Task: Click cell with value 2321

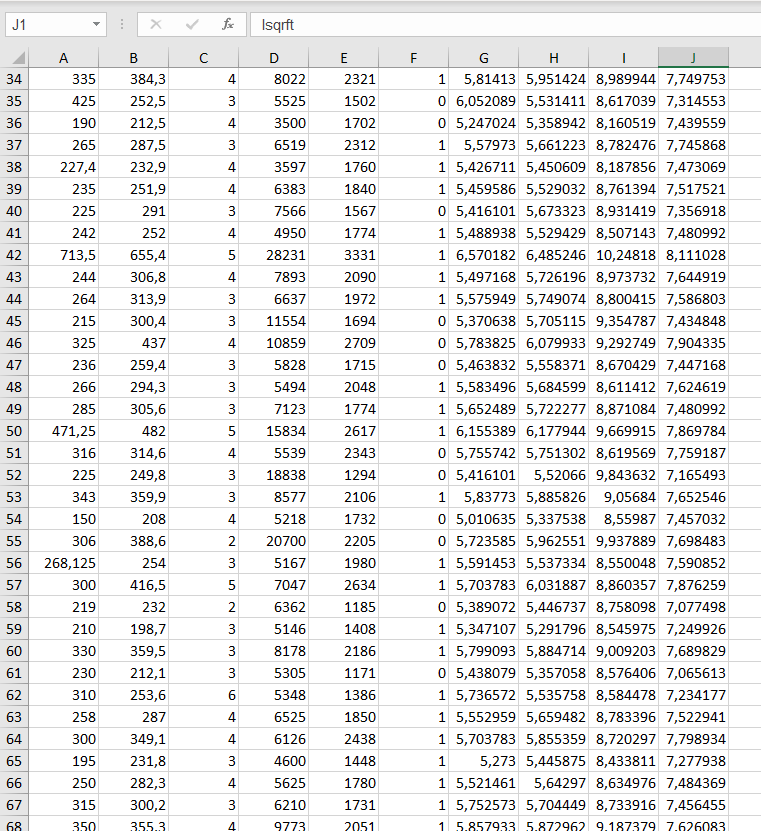Action: [x=343, y=79]
